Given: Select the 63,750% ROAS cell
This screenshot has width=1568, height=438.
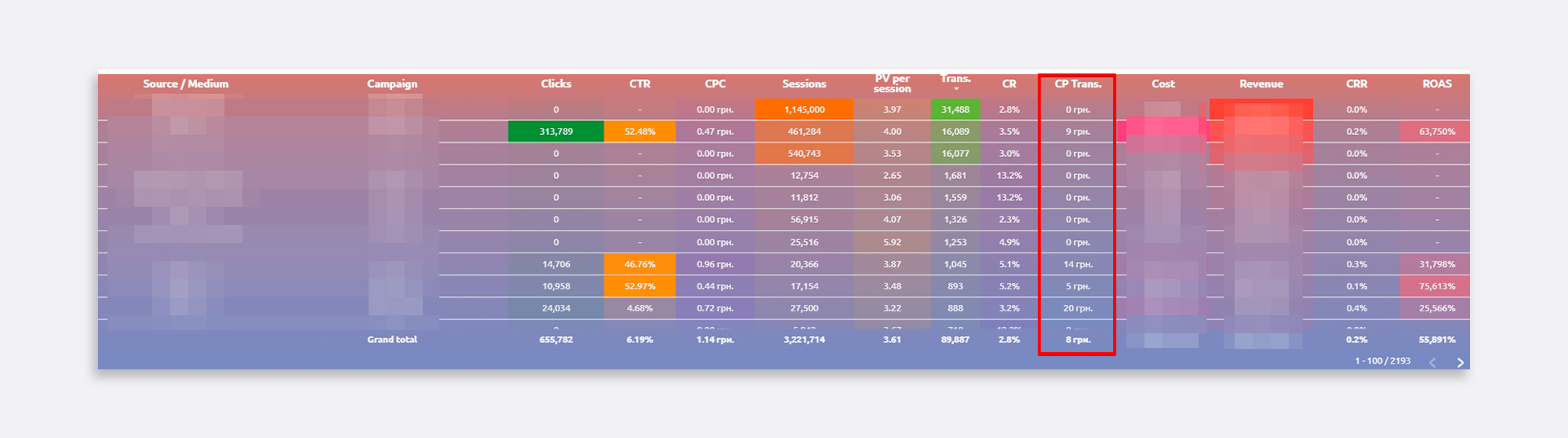Looking at the screenshot, I should click(x=1437, y=132).
